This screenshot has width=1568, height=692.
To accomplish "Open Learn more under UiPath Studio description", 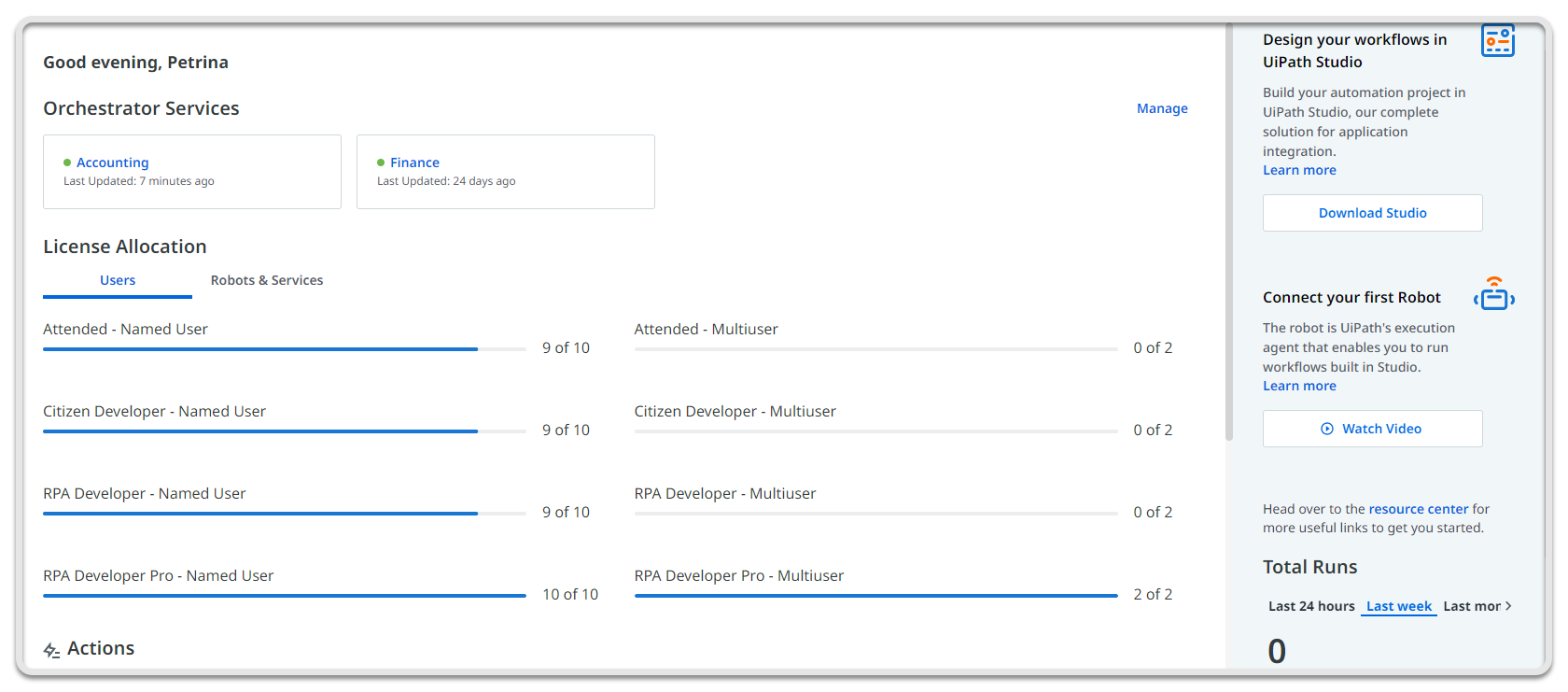I will click(x=1299, y=170).
